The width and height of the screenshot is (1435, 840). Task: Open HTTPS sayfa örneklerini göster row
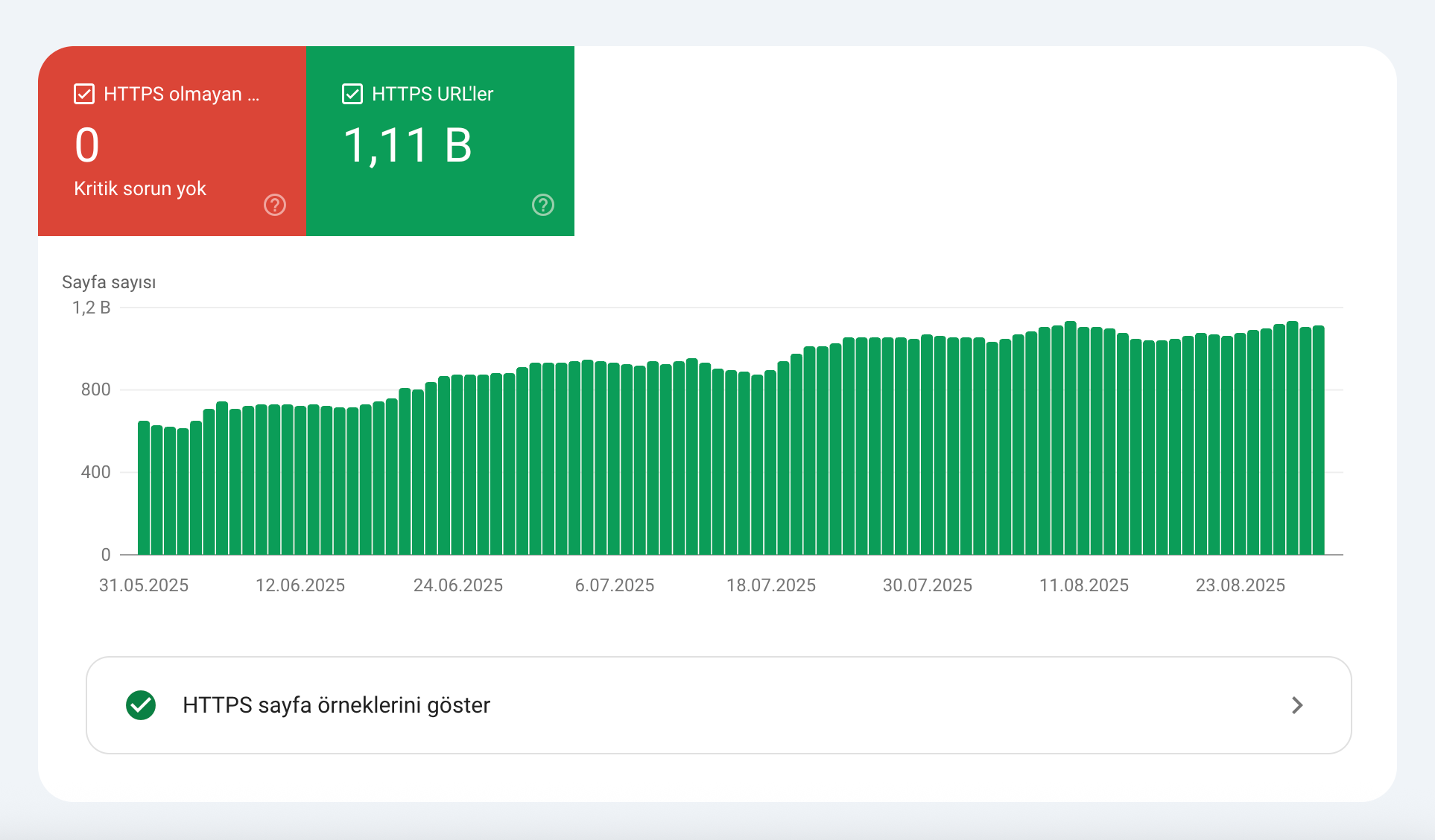pos(718,705)
